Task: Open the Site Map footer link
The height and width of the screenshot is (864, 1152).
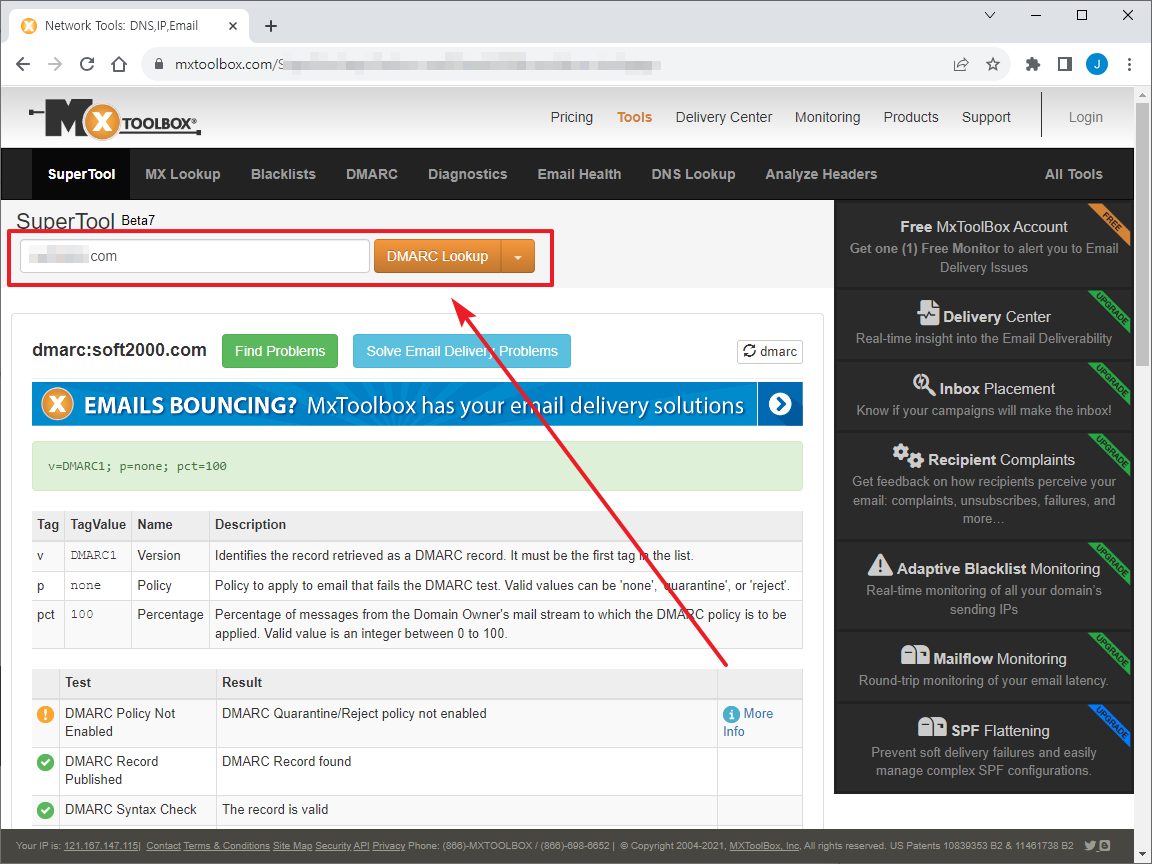Action: 292,846
